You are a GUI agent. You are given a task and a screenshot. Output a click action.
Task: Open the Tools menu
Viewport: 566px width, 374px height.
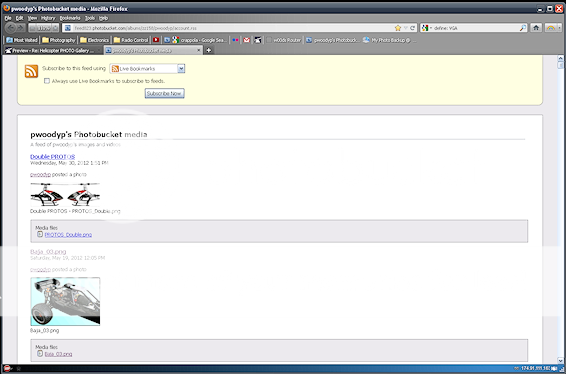[90, 18]
